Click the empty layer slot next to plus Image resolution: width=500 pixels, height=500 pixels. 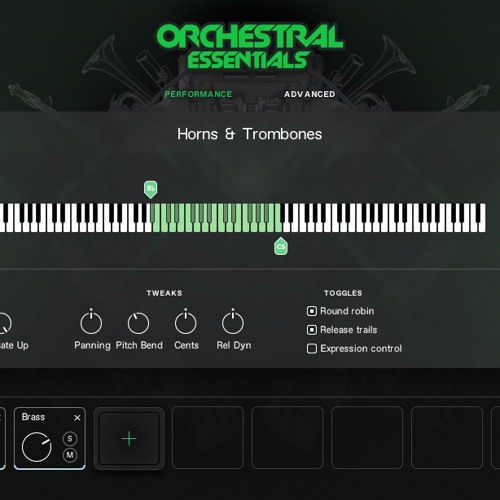(208, 438)
